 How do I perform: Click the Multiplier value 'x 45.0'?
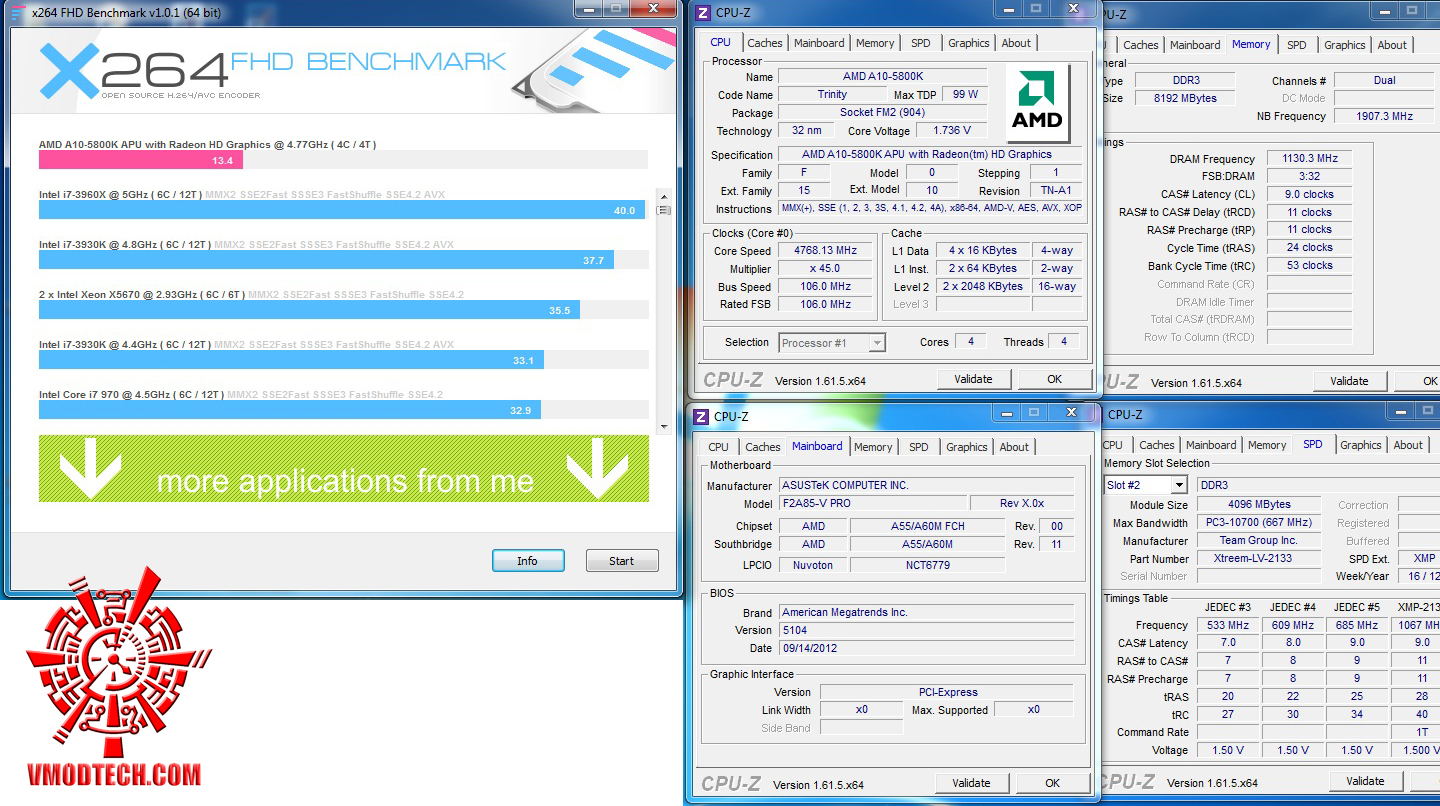click(x=824, y=269)
